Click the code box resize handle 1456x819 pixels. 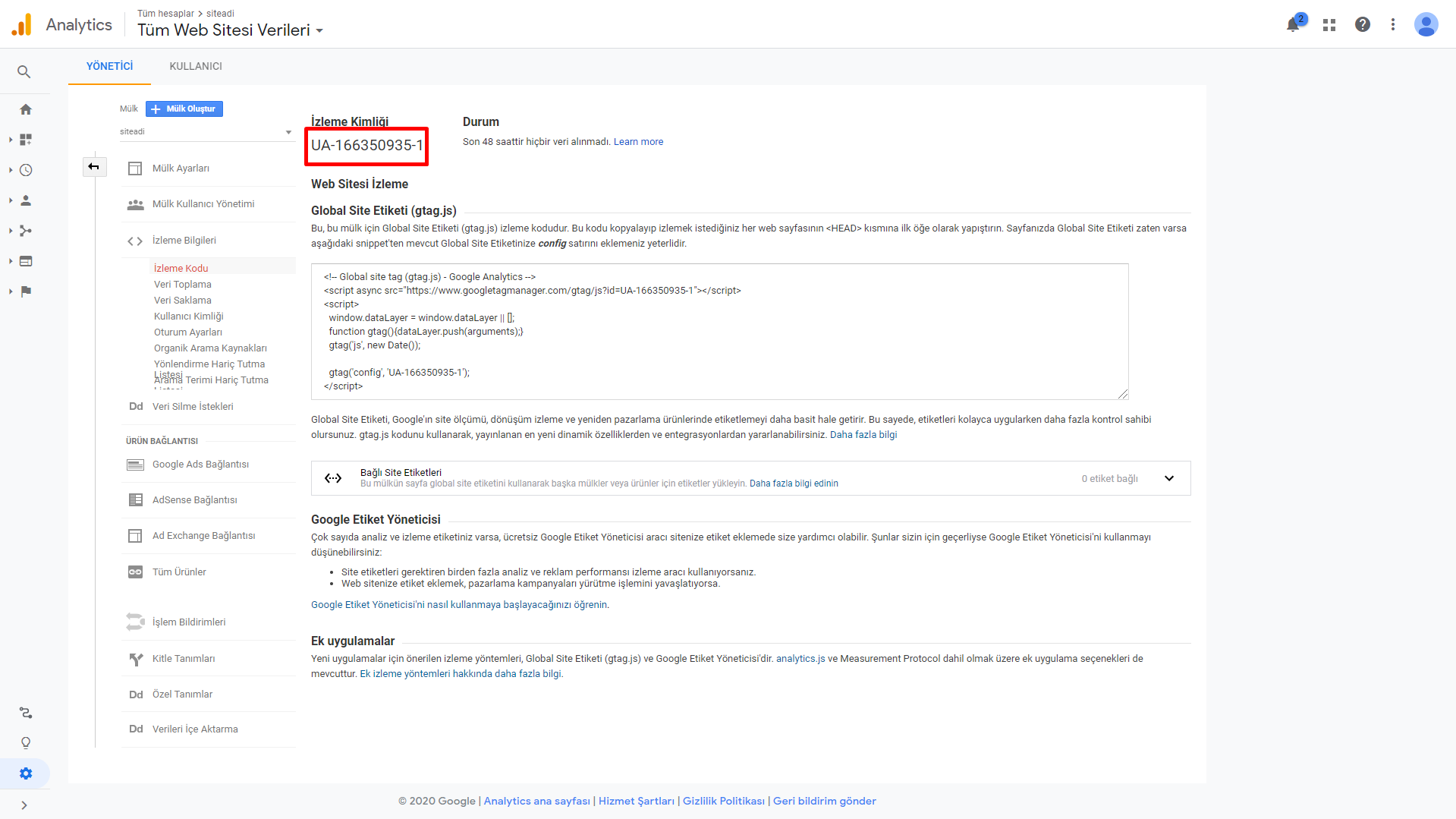(x=1123, y=394)
